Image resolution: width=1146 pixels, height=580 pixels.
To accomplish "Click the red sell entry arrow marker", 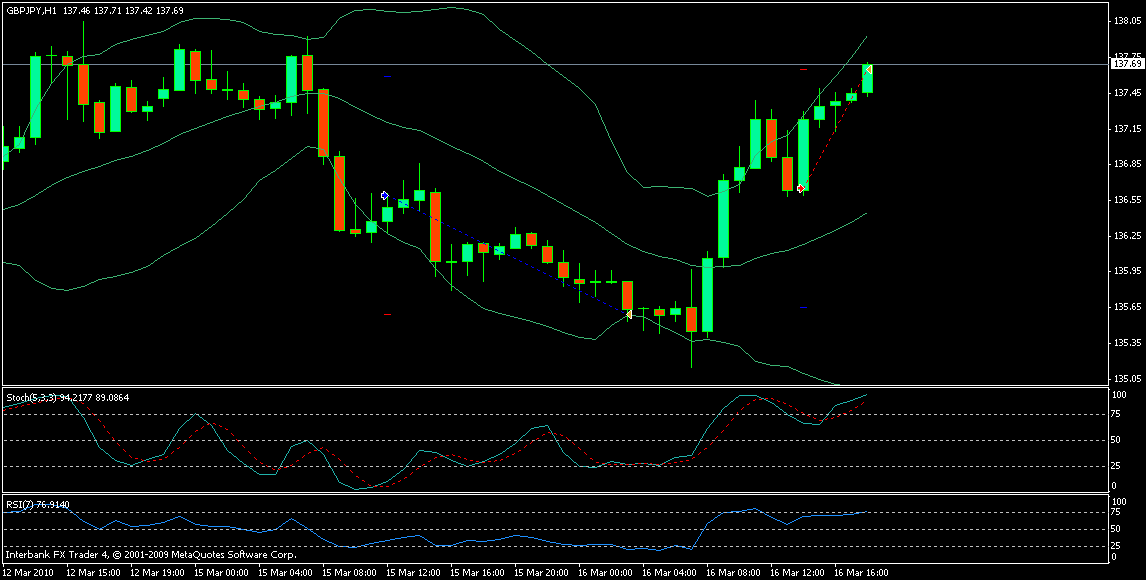I will (801, 188).
